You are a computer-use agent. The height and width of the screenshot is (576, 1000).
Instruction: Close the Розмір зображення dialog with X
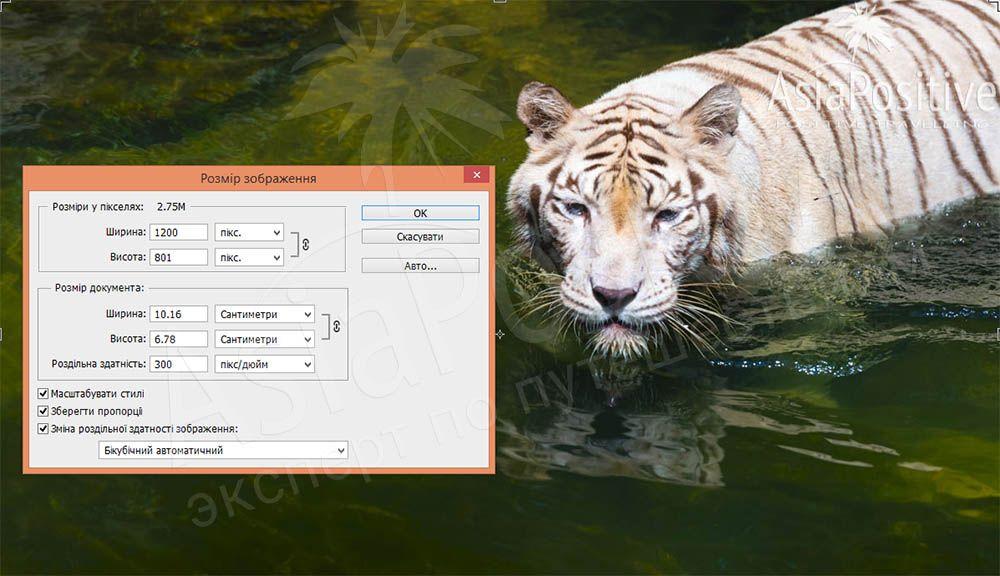(476, 176)
